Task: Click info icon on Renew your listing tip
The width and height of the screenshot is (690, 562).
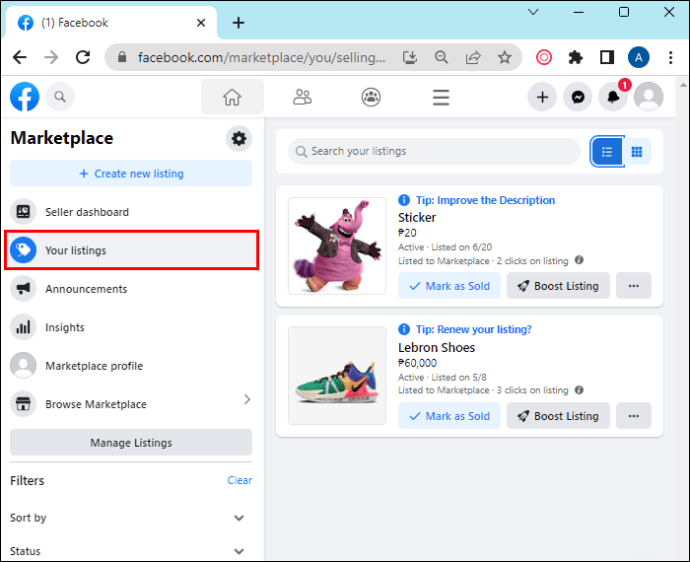Action: (404, 329)
